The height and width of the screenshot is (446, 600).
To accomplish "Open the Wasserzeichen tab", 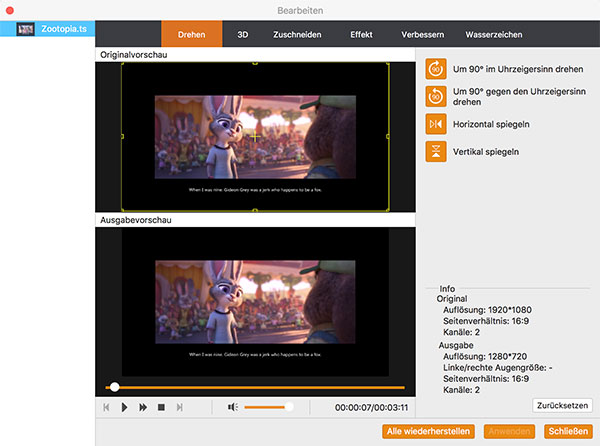I will [x=494, y=34].
